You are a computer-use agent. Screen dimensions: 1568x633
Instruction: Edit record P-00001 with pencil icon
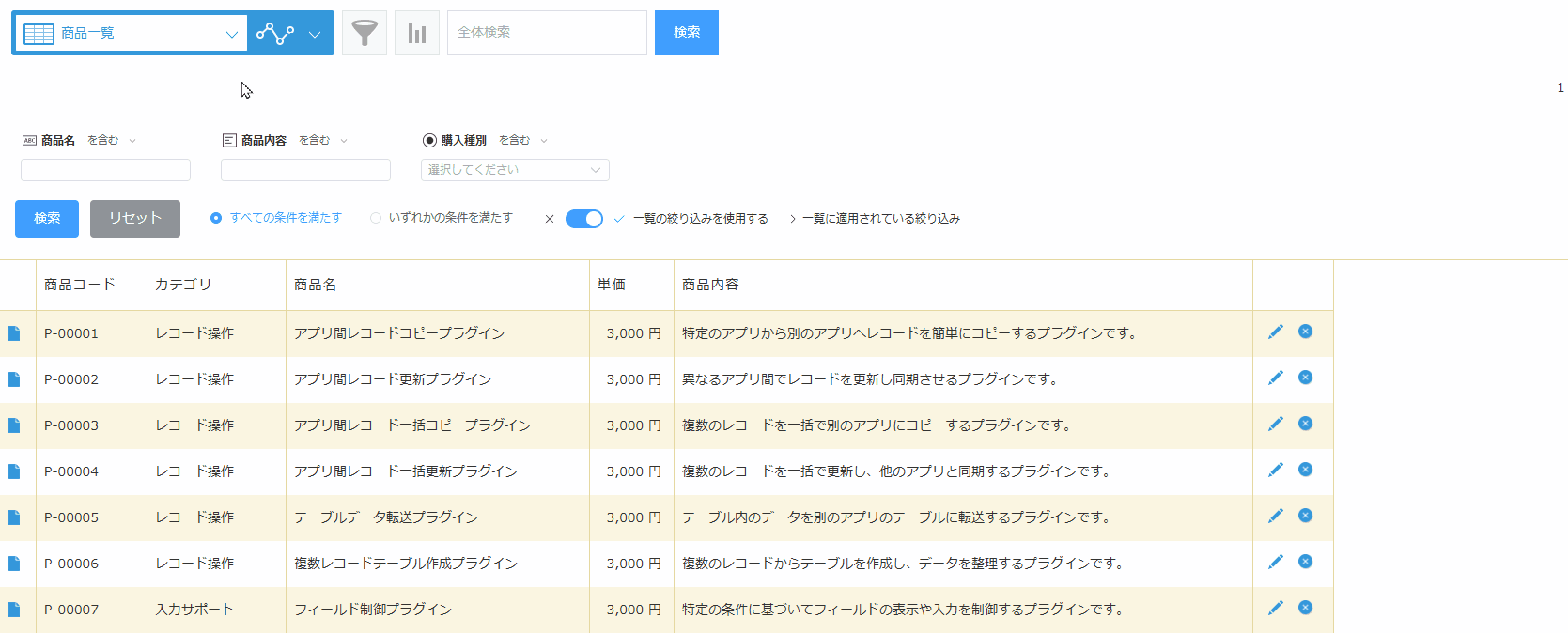(x=1275, y=332)
